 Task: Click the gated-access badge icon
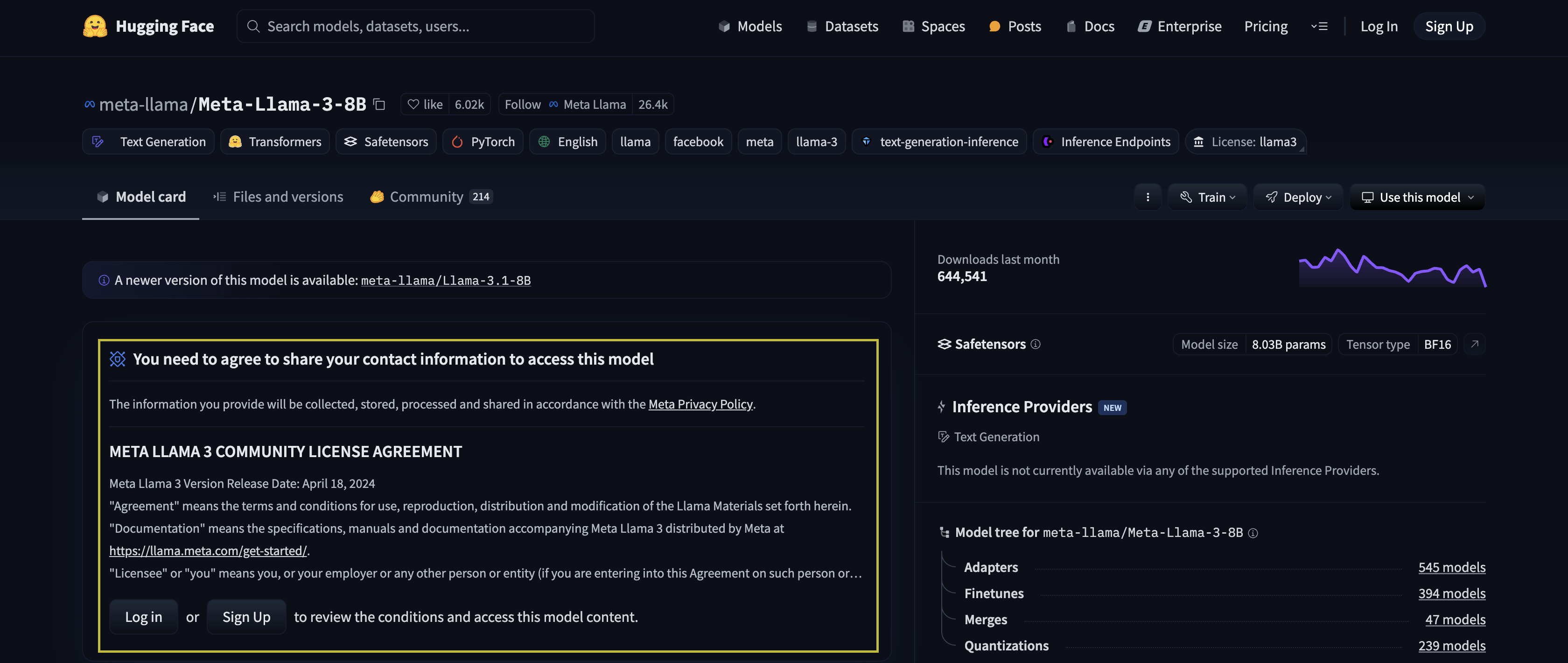118,359
